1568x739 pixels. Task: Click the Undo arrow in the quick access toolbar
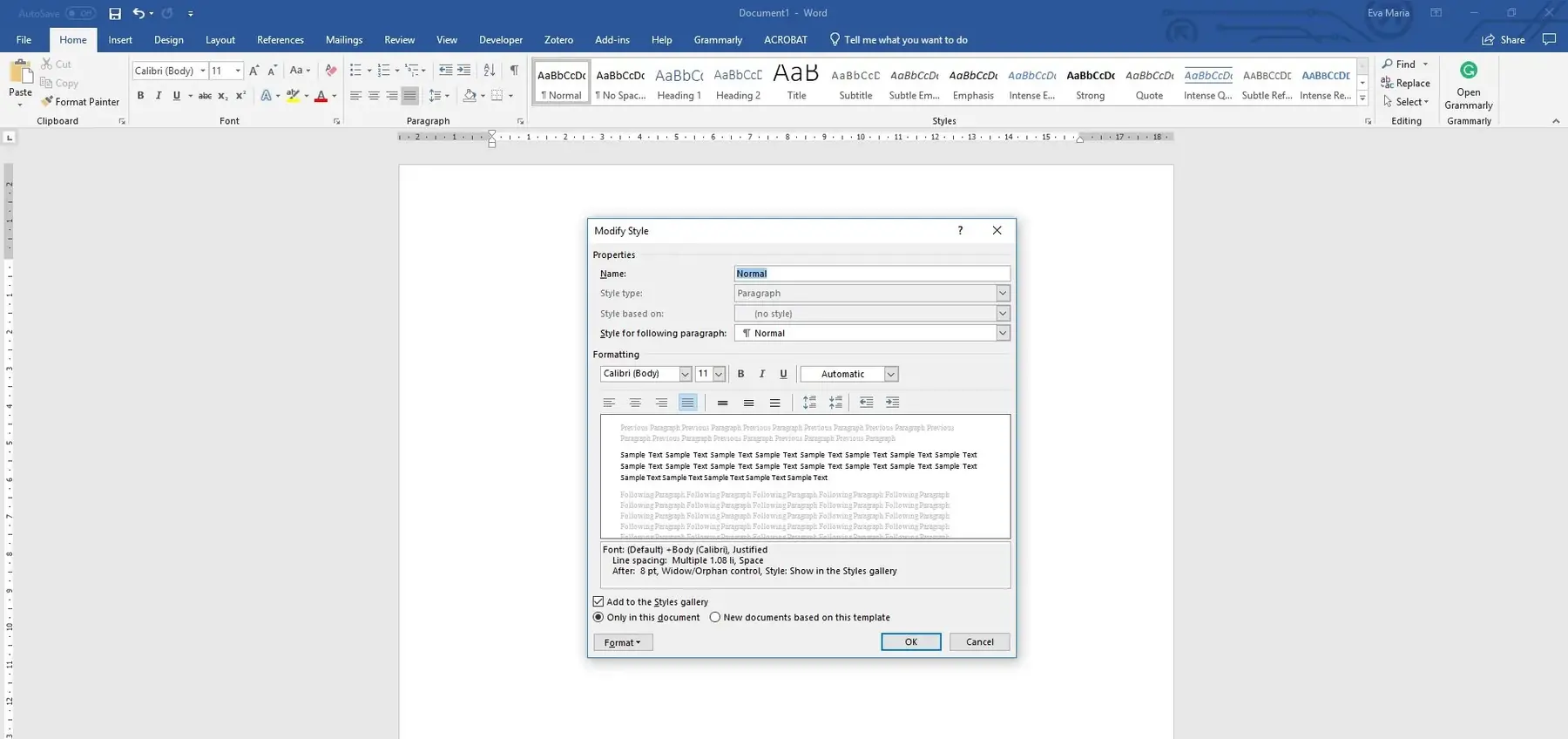(139, 13)
